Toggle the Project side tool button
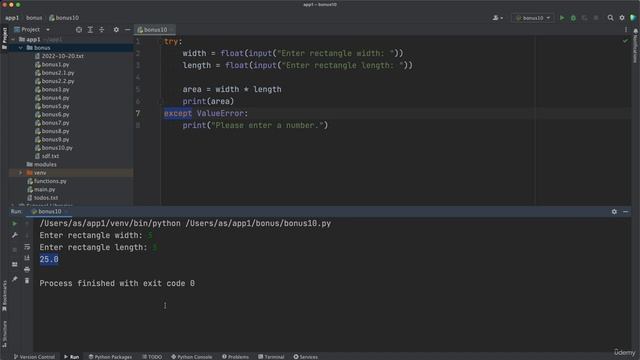The height and width of the screenshot is (360, 640). click(4, 38)
